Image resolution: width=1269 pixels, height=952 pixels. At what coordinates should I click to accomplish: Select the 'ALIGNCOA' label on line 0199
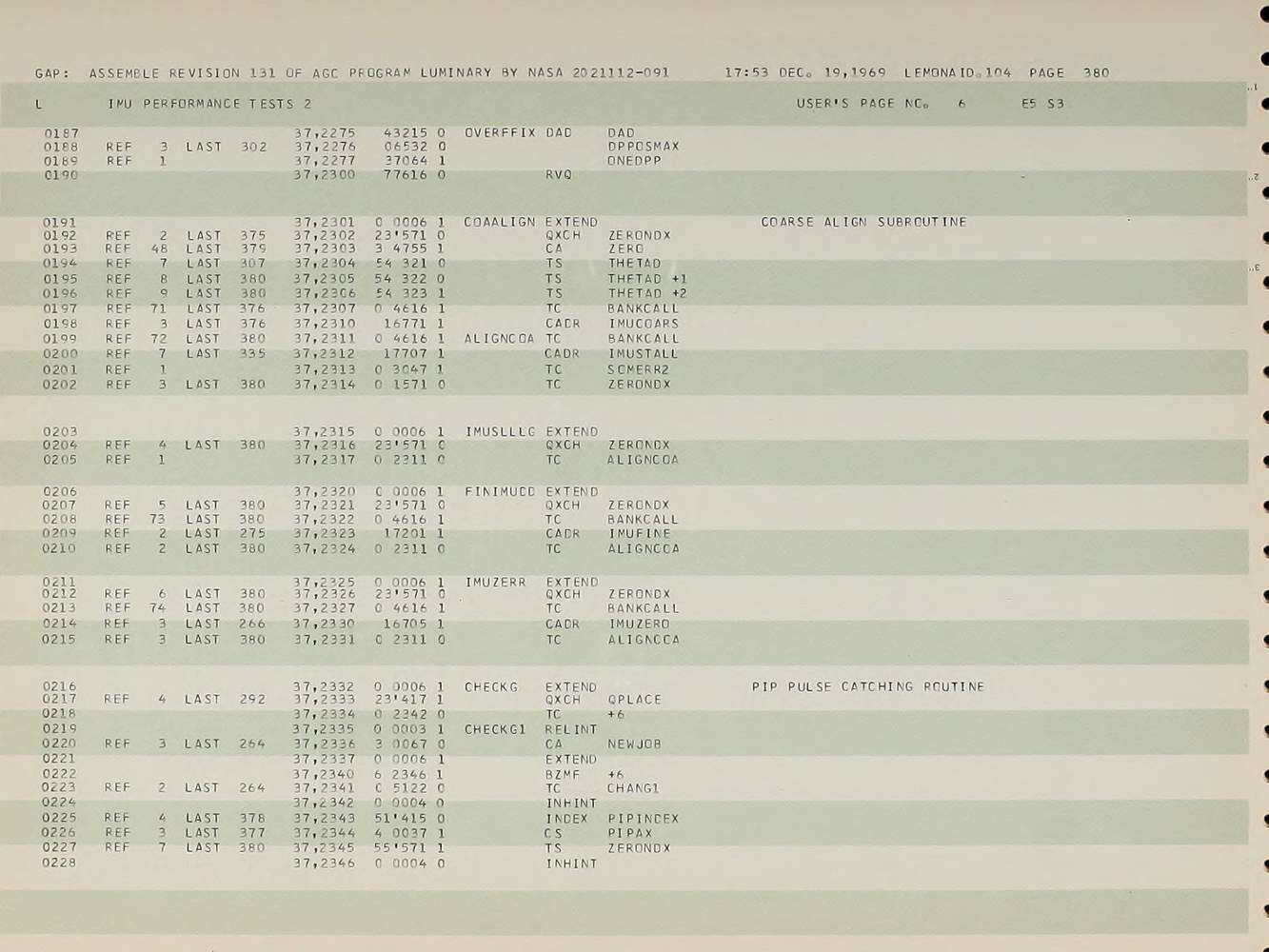500,339
